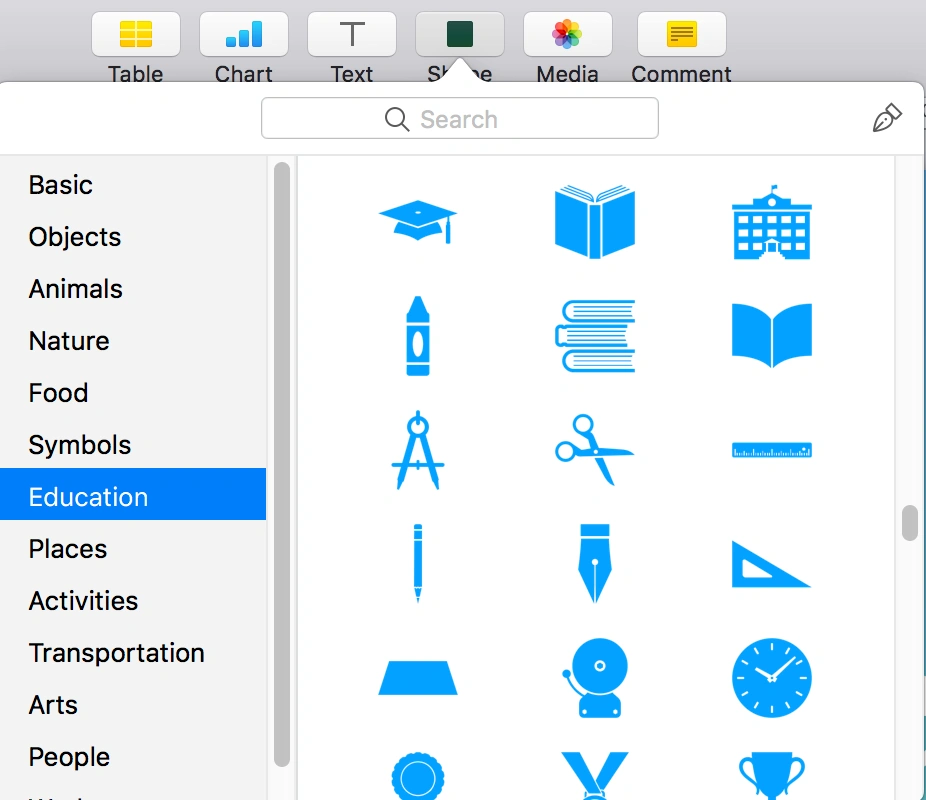The width and height of the screenshot is (926, 800).
Task: Insert the pencil shape
Action: coord(418,563)
